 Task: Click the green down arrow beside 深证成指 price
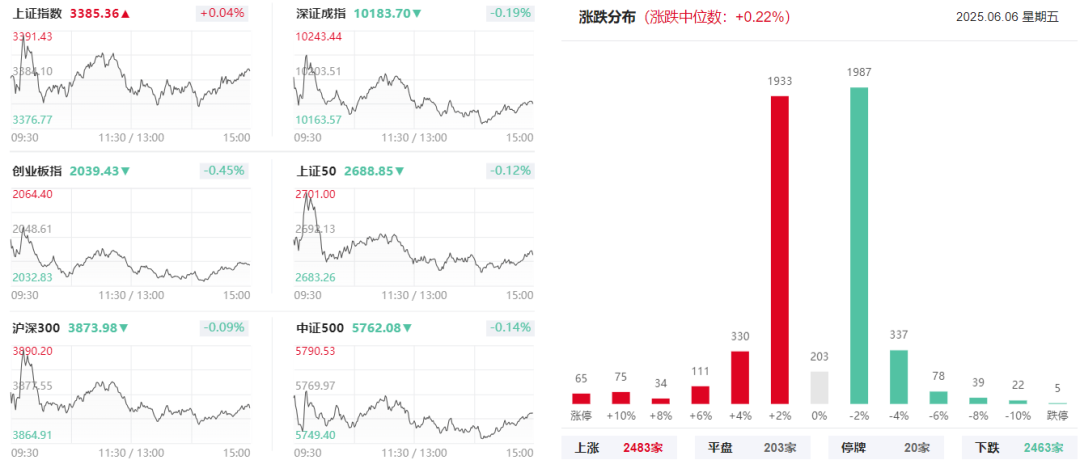pyautogui.click(x=417, y=12)
